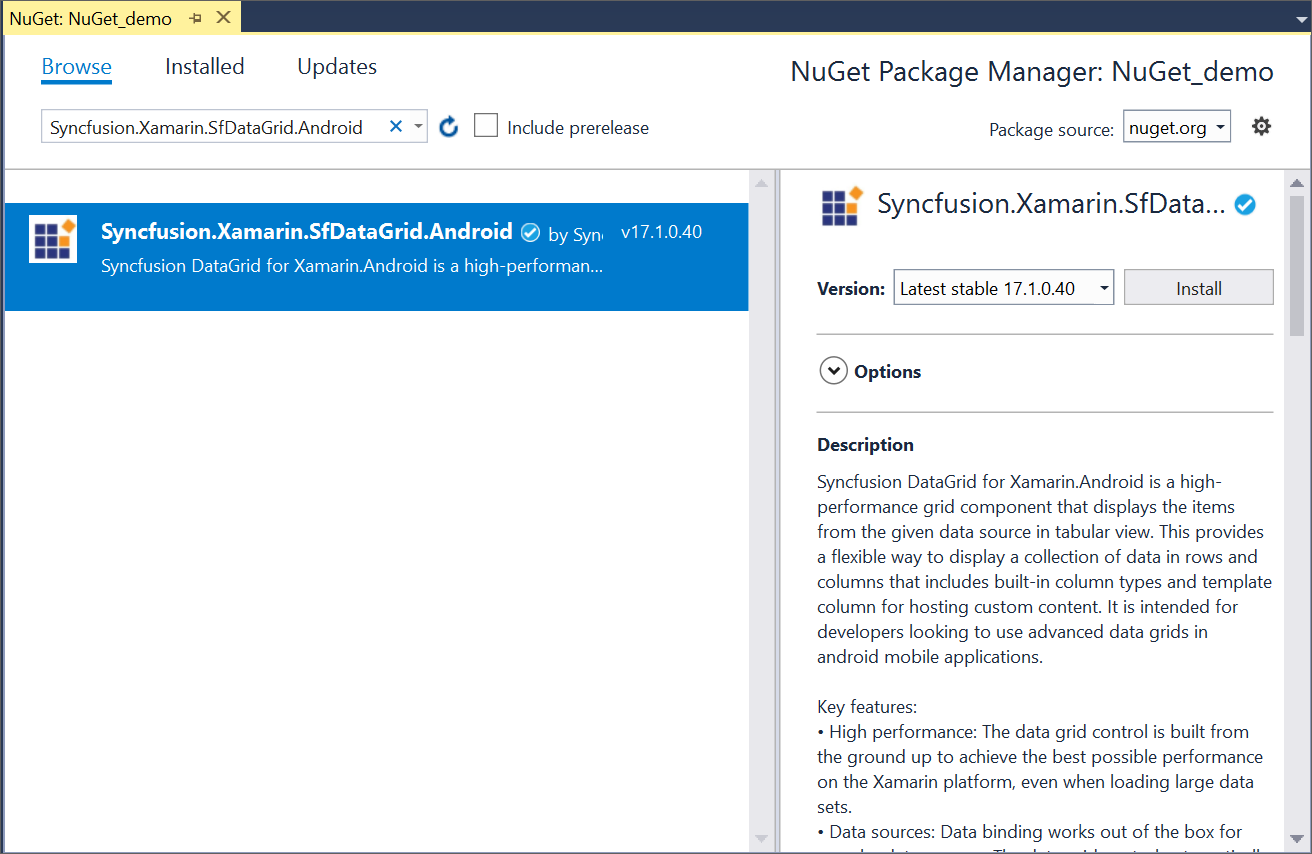Viewport: 1312px width, 854px height.
Task: Open the search history dropdown arrow
Action: (419, 126)
